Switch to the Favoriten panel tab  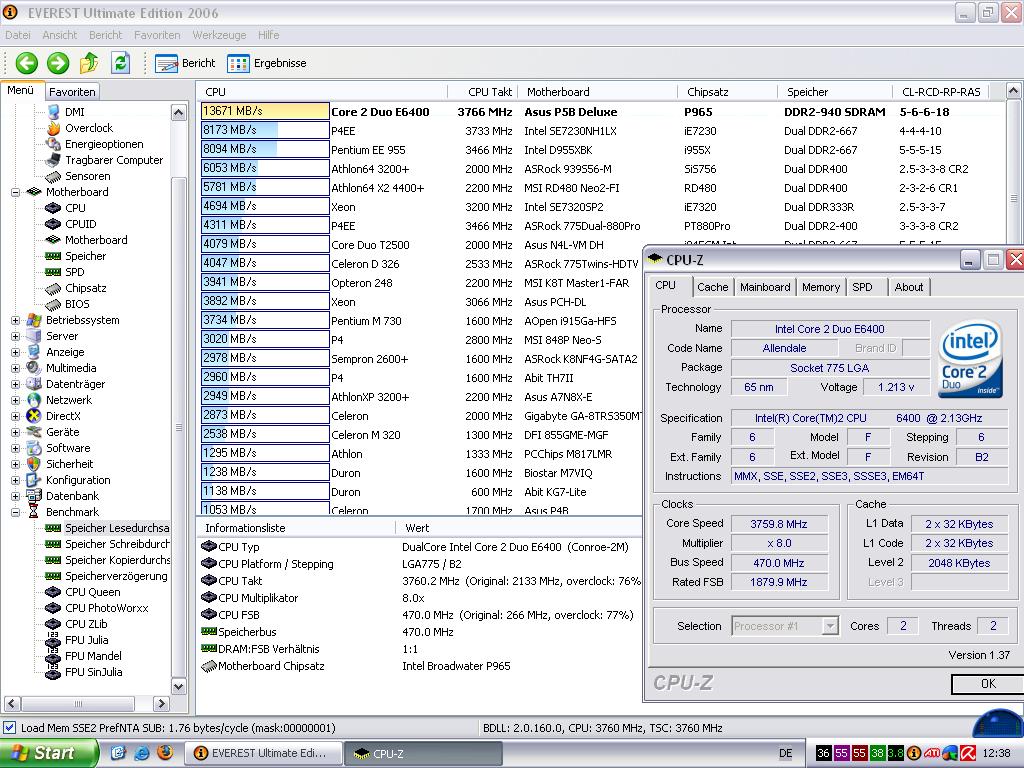click(x=72, y=91)
